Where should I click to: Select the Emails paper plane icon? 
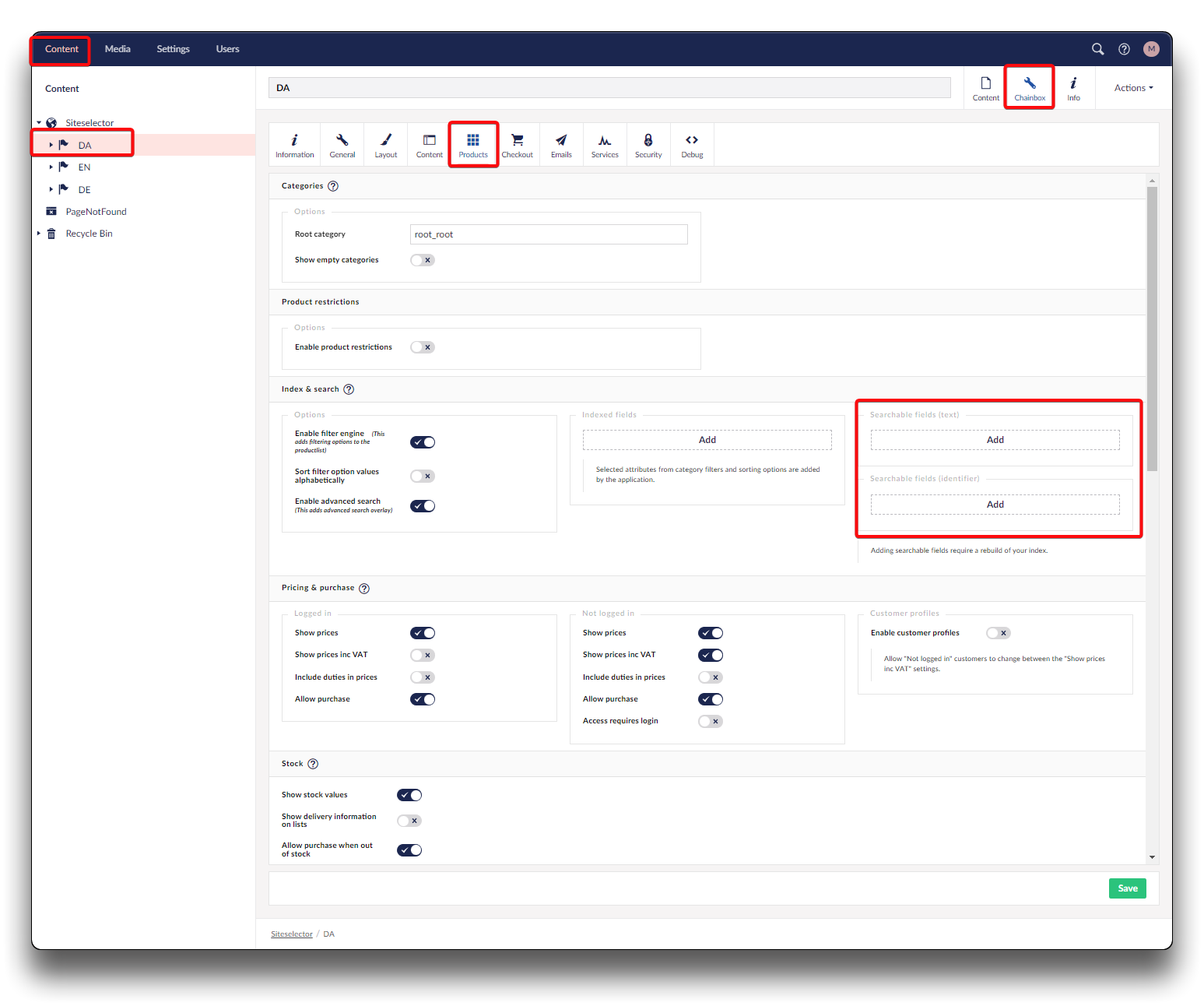tap(561, 145)
